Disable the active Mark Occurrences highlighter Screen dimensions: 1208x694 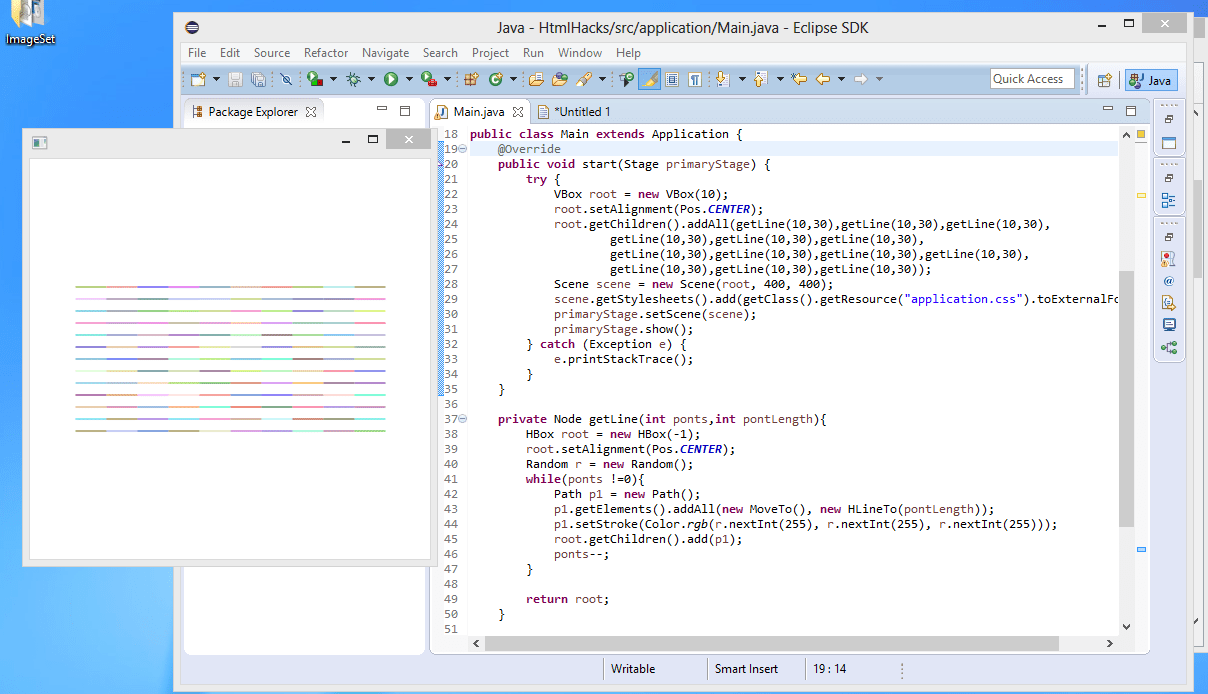(x=649, y=79)
